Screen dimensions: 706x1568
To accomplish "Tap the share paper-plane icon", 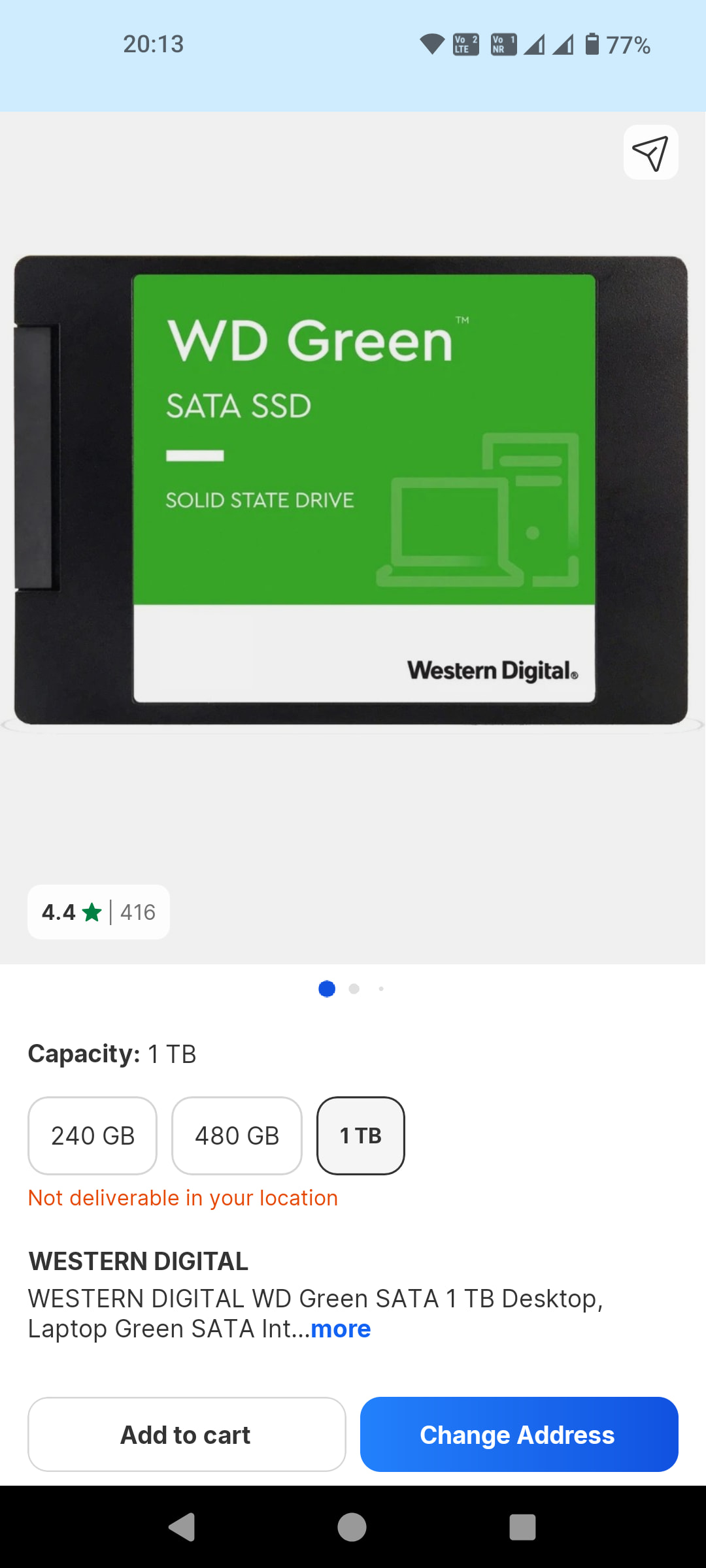I will pyautogui.click(x=650, y=152).
